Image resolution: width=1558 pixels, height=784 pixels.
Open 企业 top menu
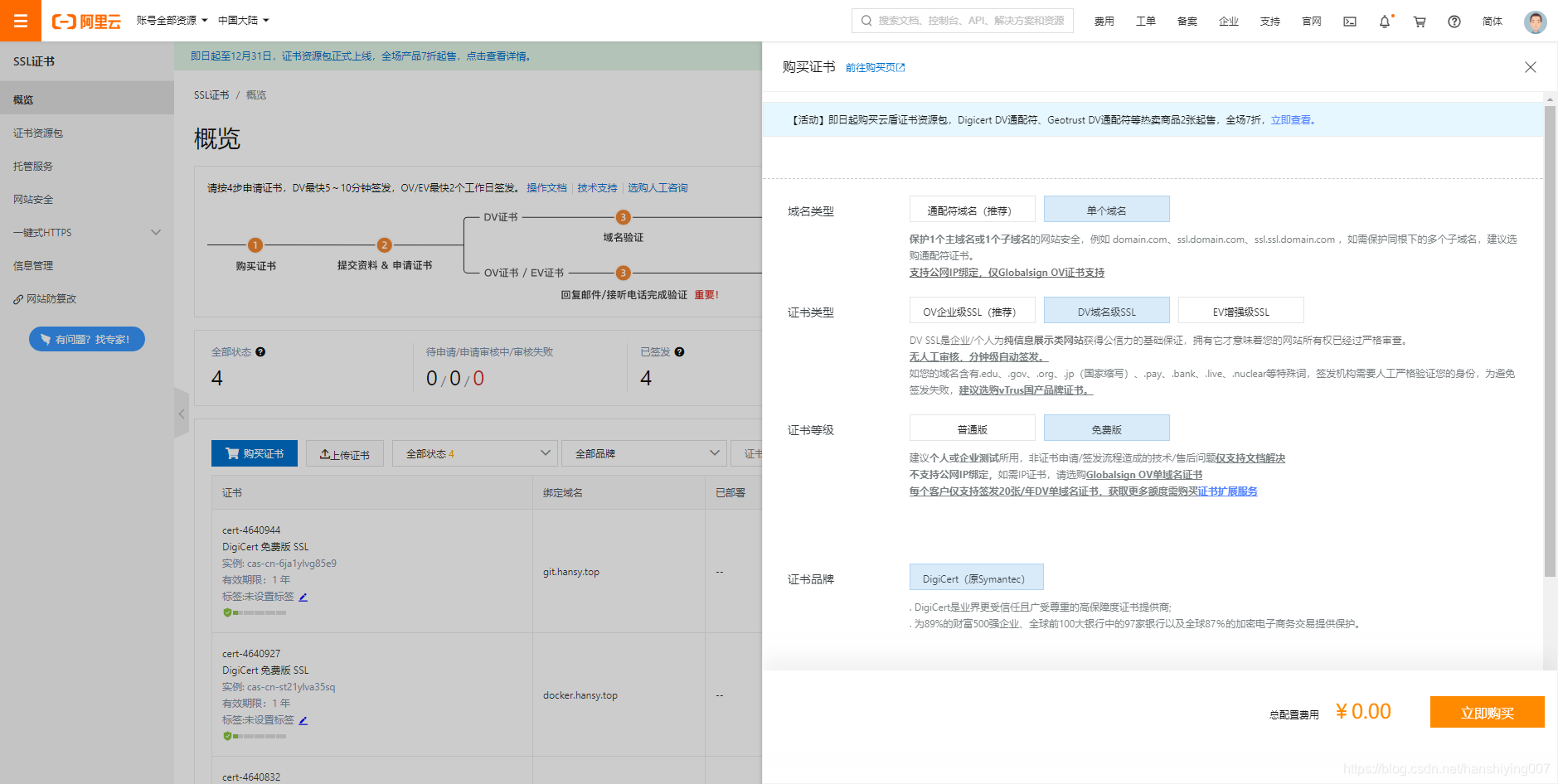(1228, 22)
